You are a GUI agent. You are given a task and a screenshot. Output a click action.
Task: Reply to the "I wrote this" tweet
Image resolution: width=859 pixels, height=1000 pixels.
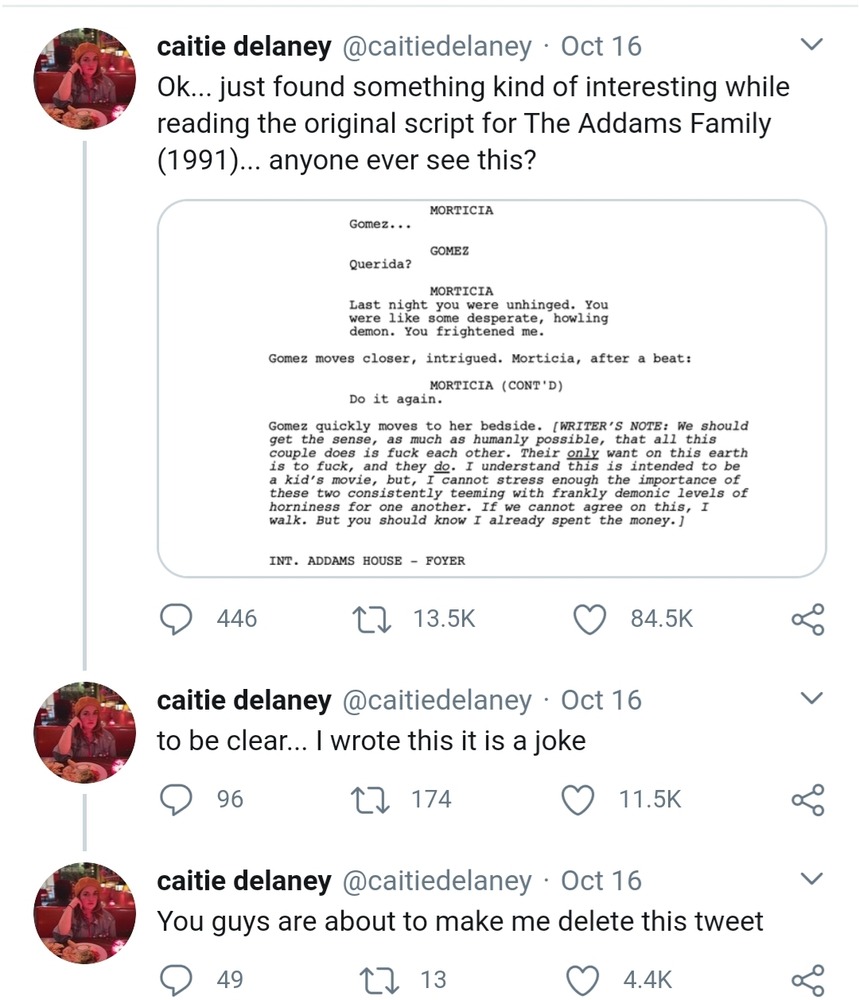[178, 799]
